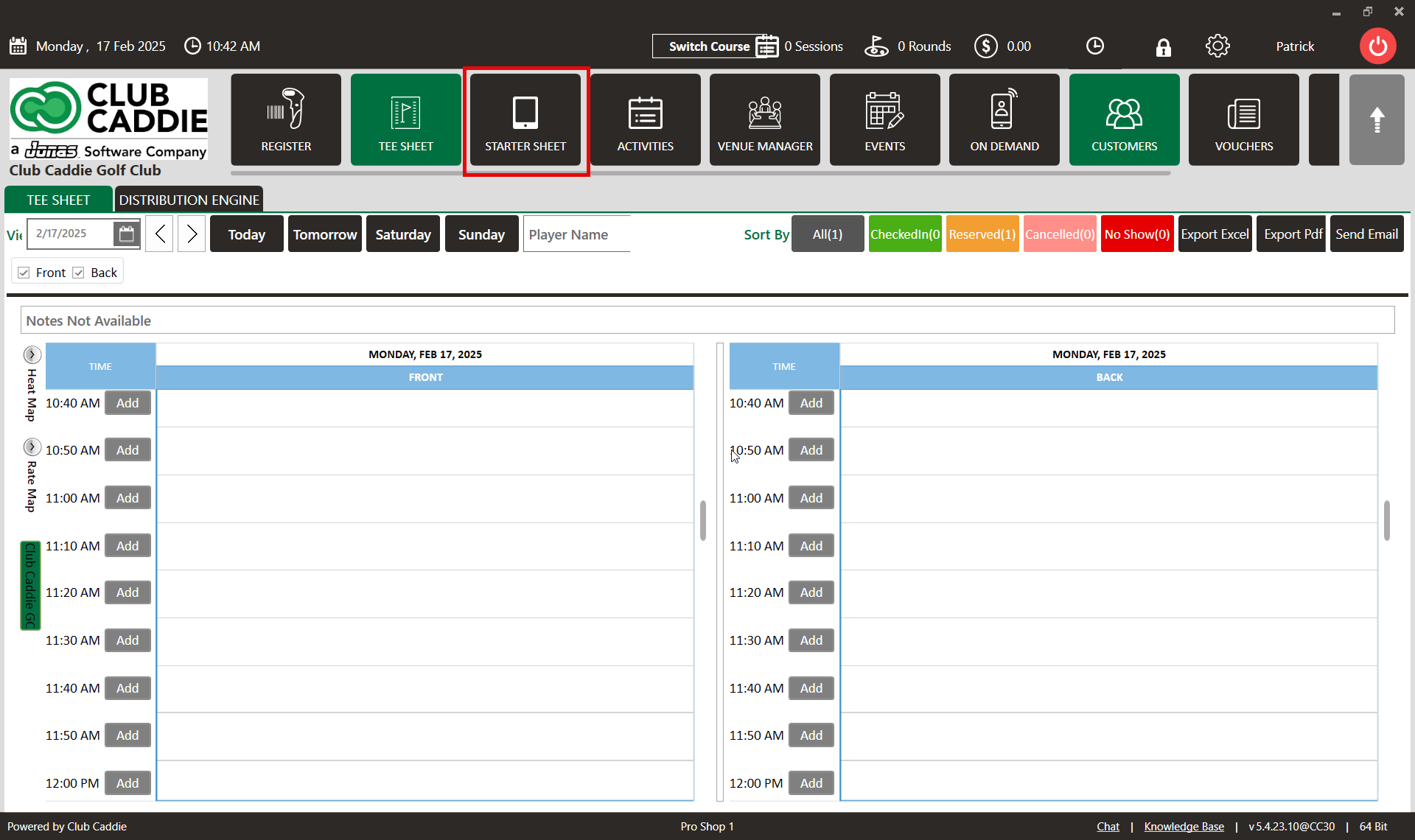1415x840 pixels.
Task: Click the dollar sign total icon
Action: pos(986,46)
